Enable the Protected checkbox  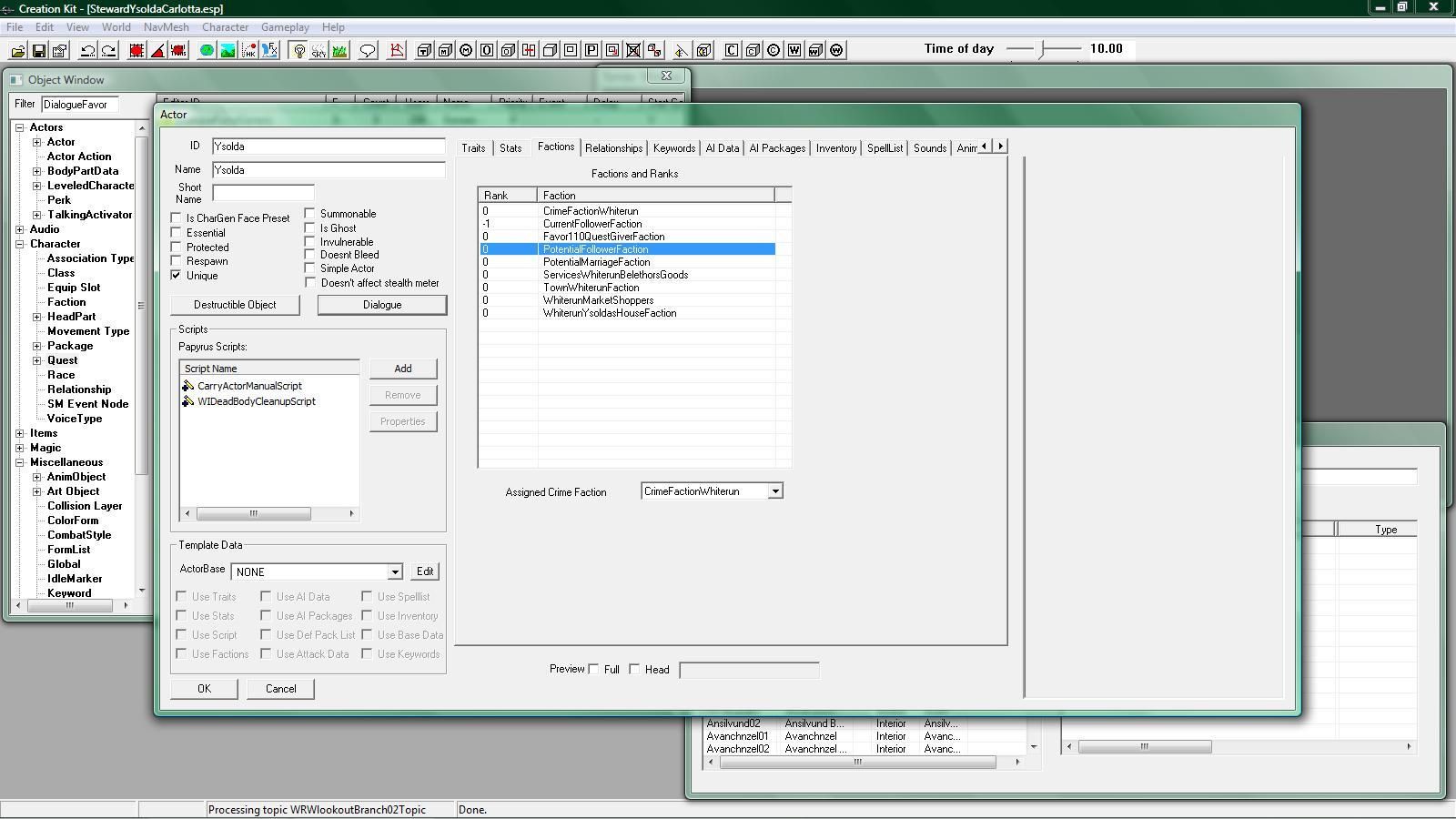[176, 248]
